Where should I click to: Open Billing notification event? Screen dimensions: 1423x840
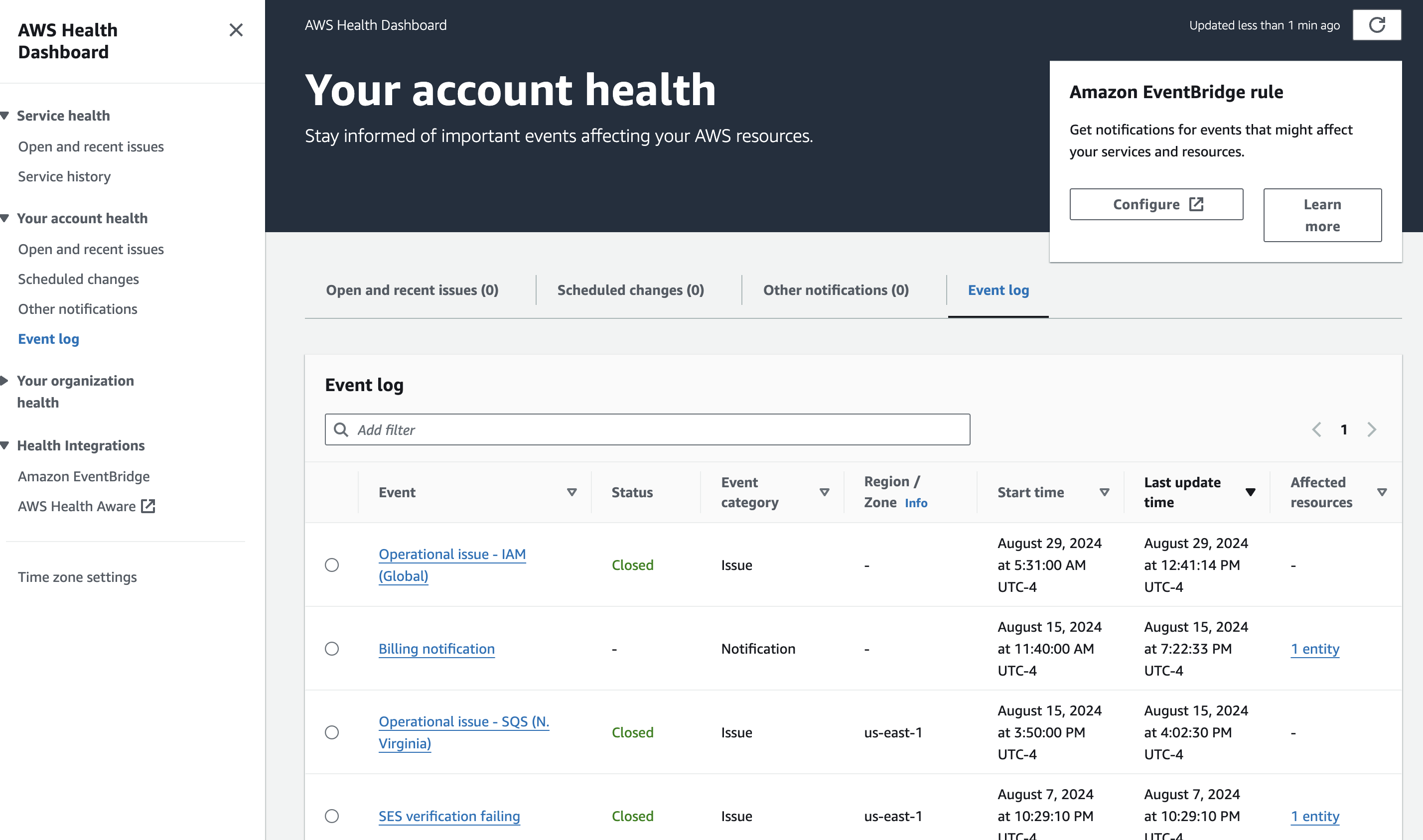tap(436, 649)
